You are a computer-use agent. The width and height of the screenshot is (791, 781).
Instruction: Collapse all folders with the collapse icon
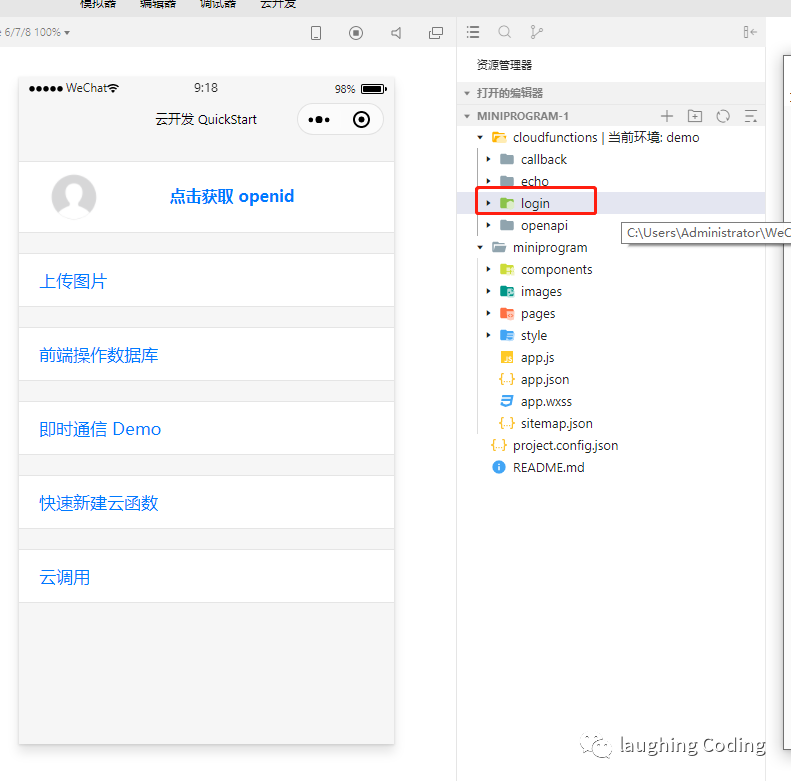[751, 116]
